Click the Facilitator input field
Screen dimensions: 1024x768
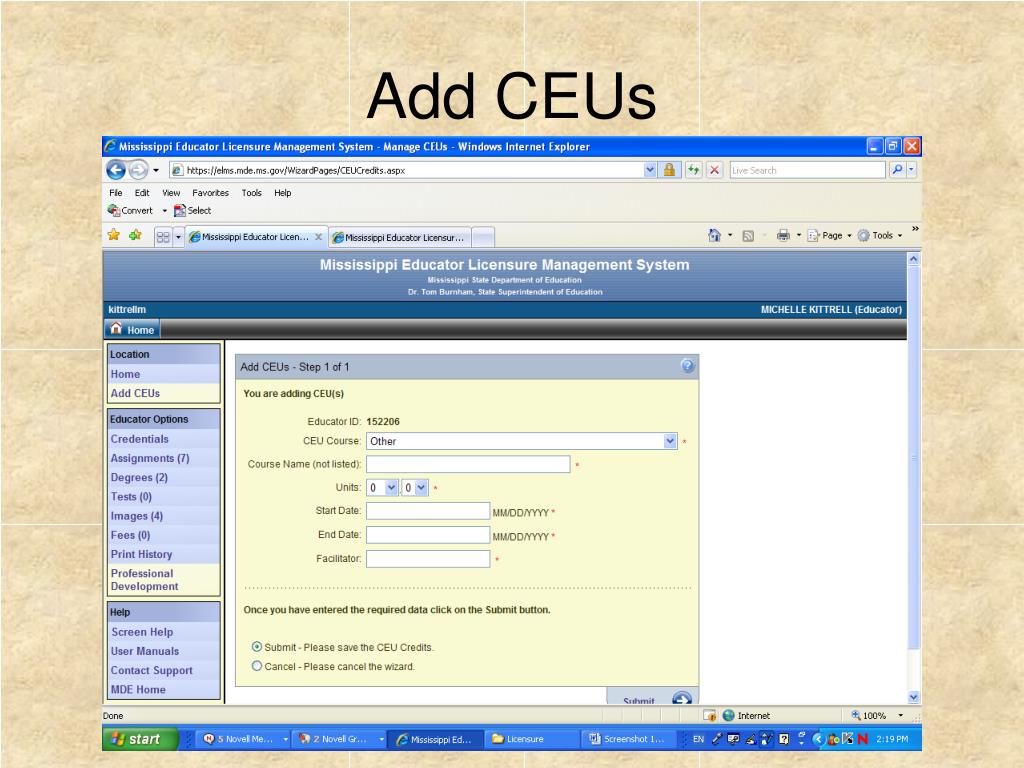[x=428, y=558]
